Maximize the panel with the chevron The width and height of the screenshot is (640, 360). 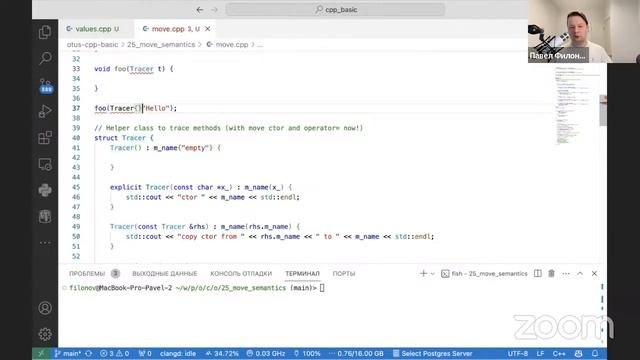click(580, 273)
